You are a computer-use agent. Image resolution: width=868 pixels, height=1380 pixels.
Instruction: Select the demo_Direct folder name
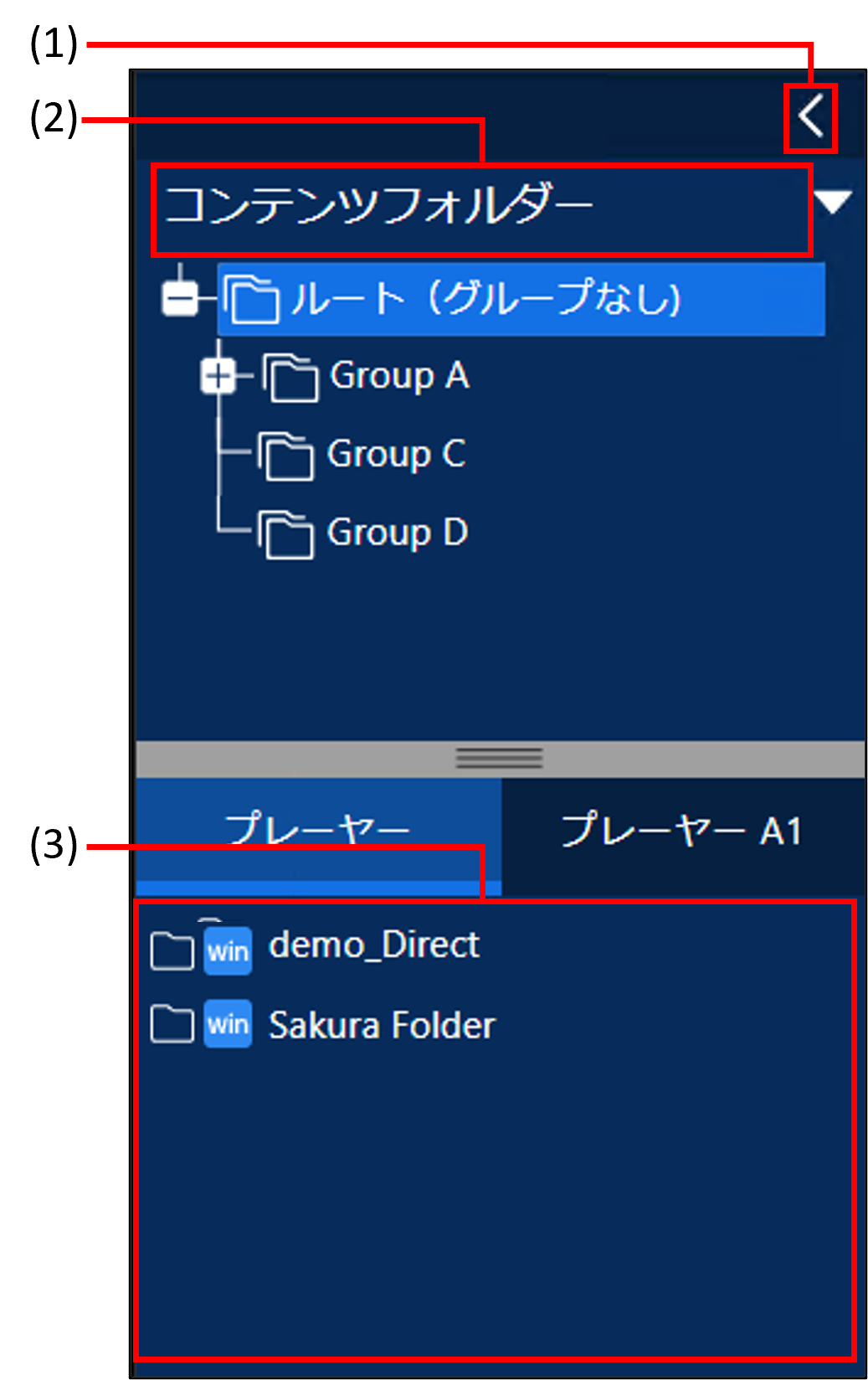click(x=373, y=945)
